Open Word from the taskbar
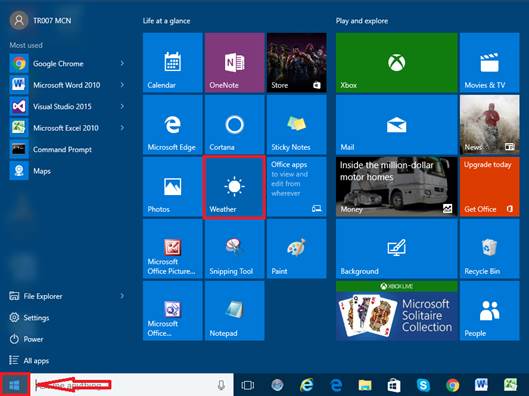Viewport: 529px width, 396px height. click(x=481, y=385)
